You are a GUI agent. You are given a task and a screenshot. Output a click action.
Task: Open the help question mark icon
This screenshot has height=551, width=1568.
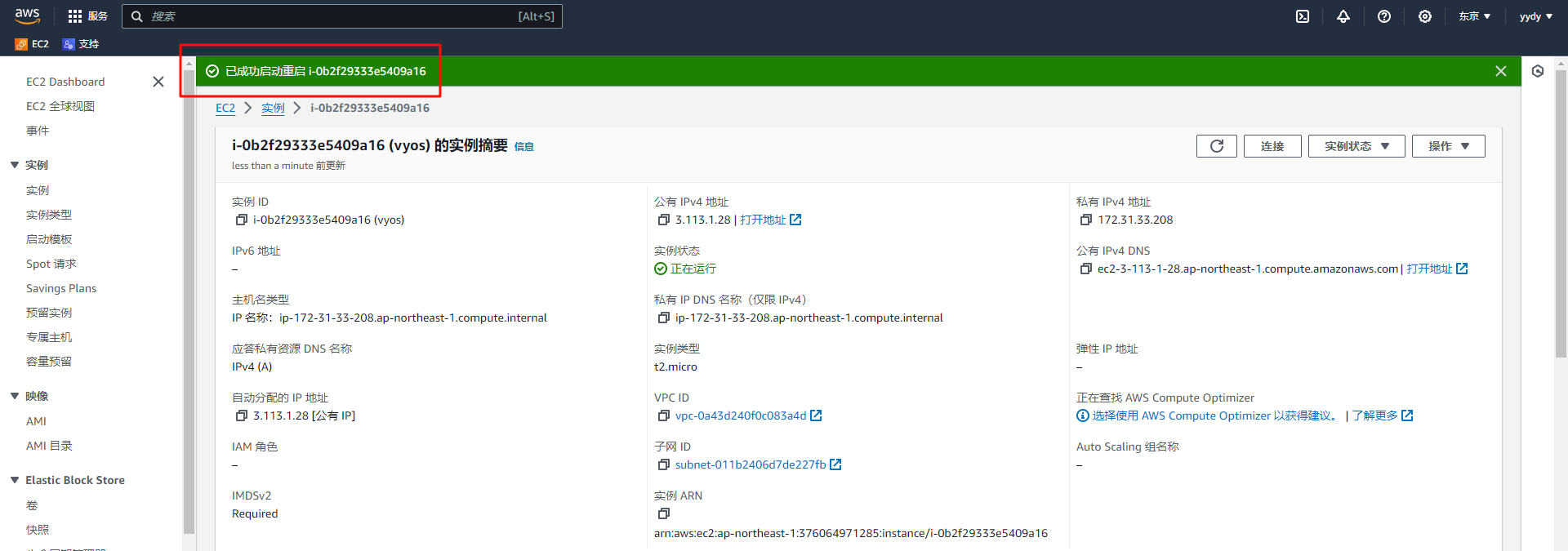click(x=1384, y=16)
